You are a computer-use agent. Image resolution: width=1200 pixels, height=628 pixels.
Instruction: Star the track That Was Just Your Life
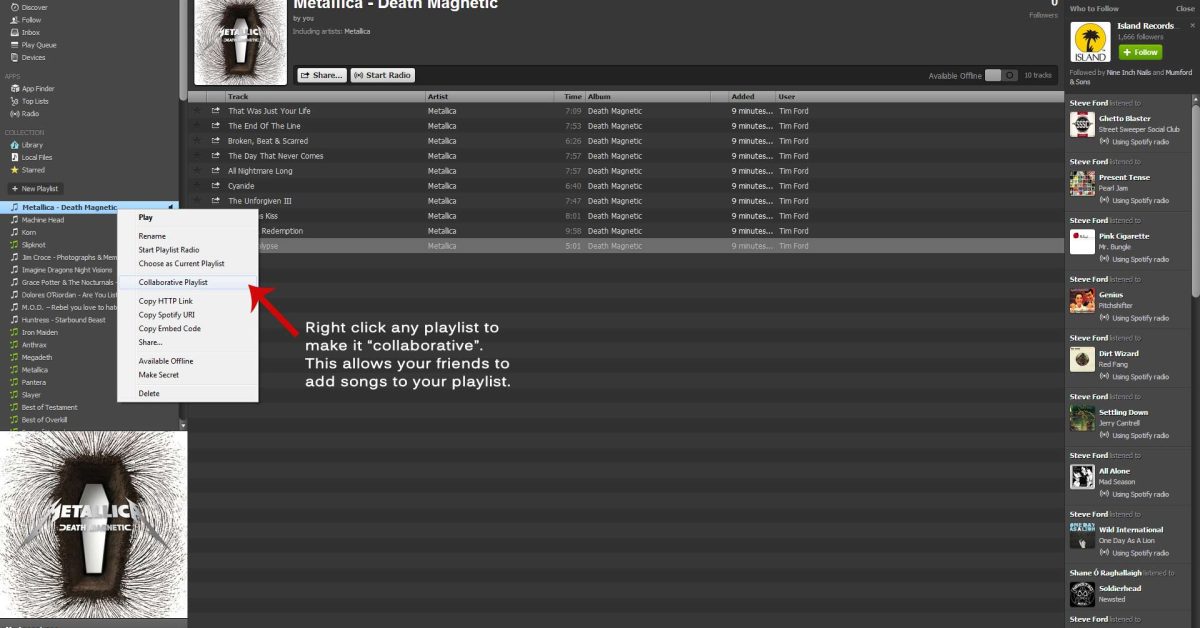[x=197, y=111]
